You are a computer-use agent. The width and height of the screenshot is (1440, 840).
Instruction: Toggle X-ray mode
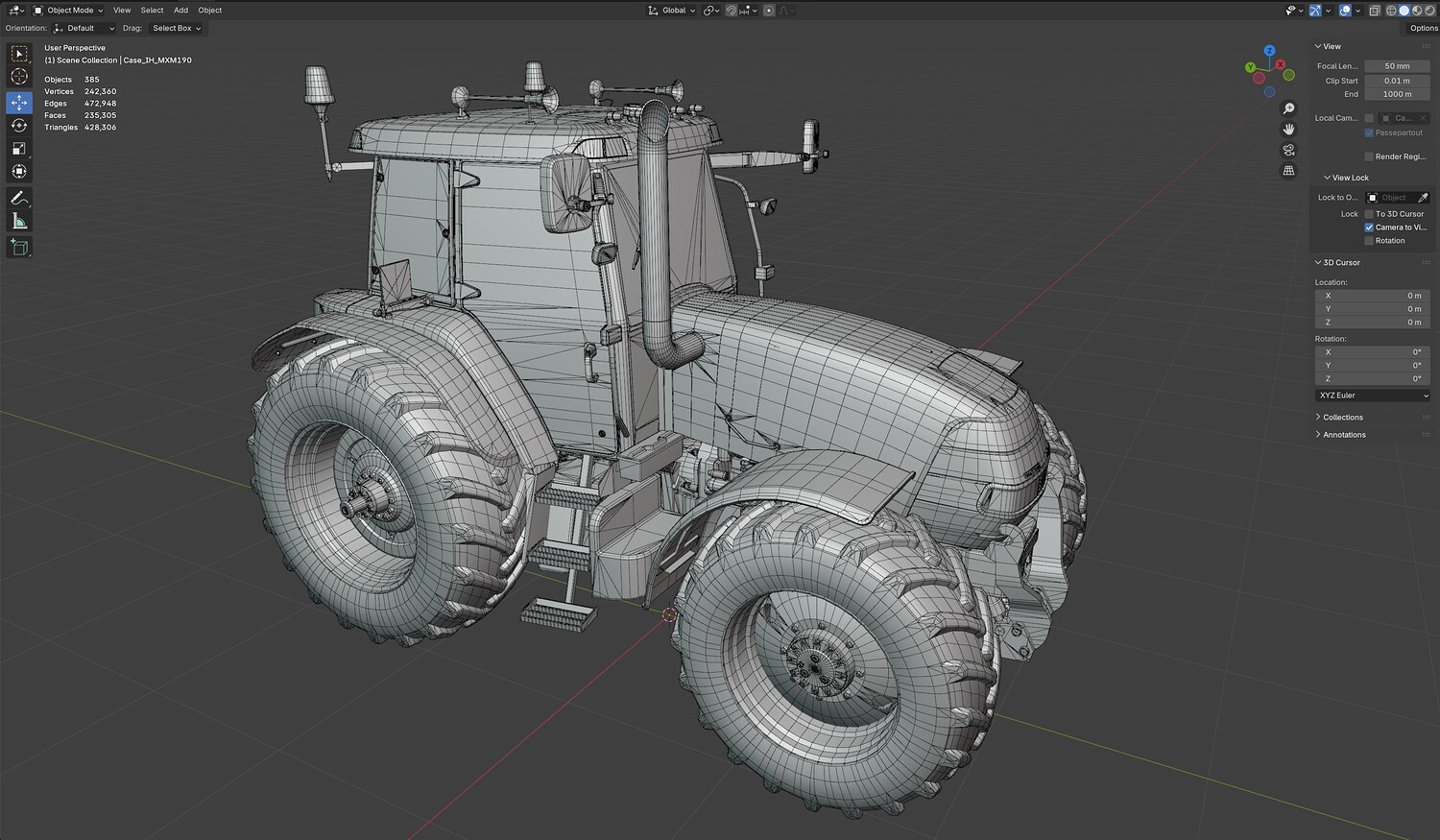point(1375,11)
